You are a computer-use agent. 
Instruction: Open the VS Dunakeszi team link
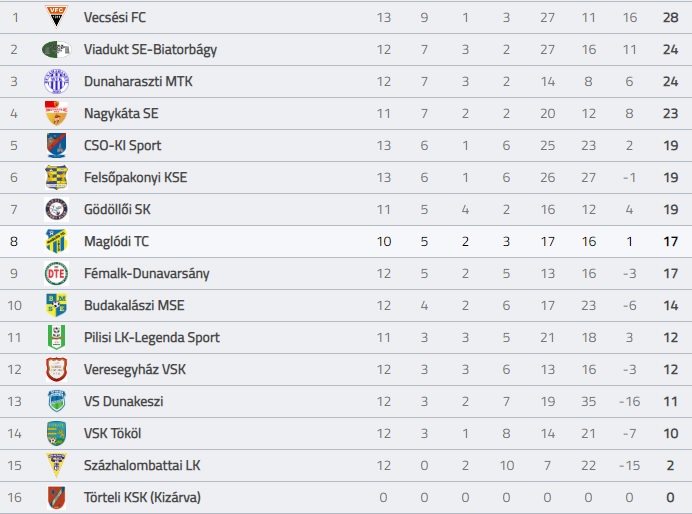coord(123,402)
